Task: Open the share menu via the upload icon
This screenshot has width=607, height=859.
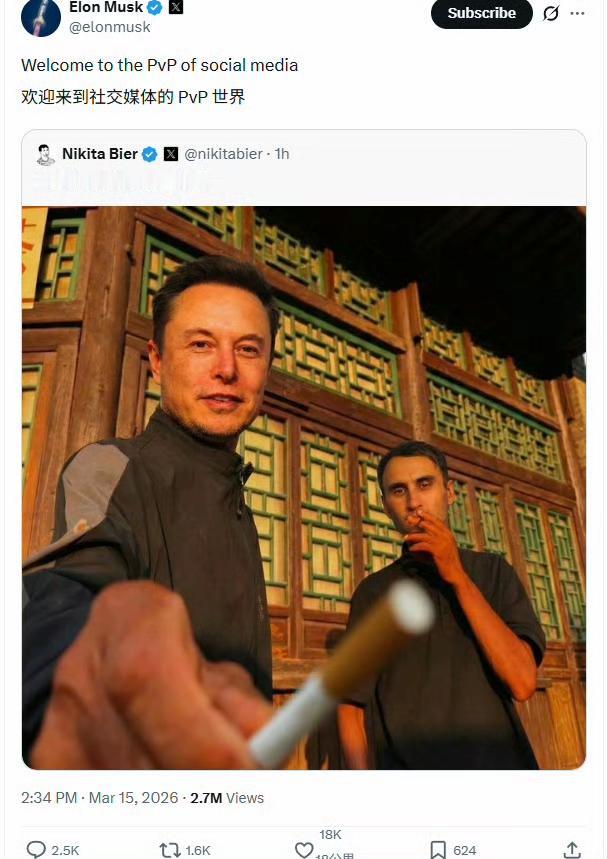Action: (571, 848)
